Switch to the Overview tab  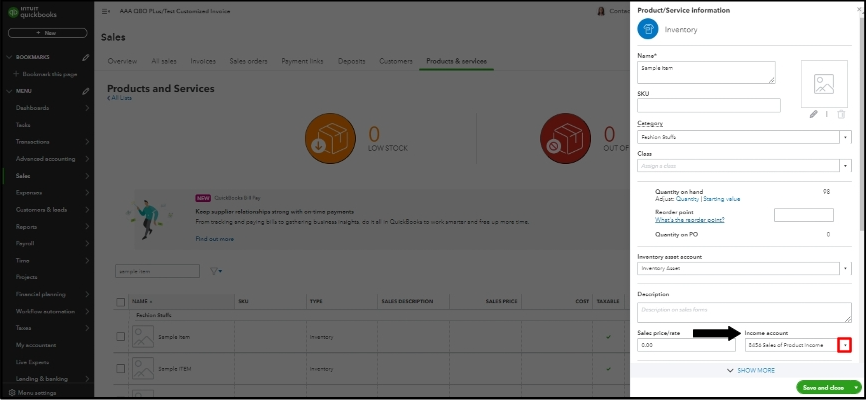[122, 61]
